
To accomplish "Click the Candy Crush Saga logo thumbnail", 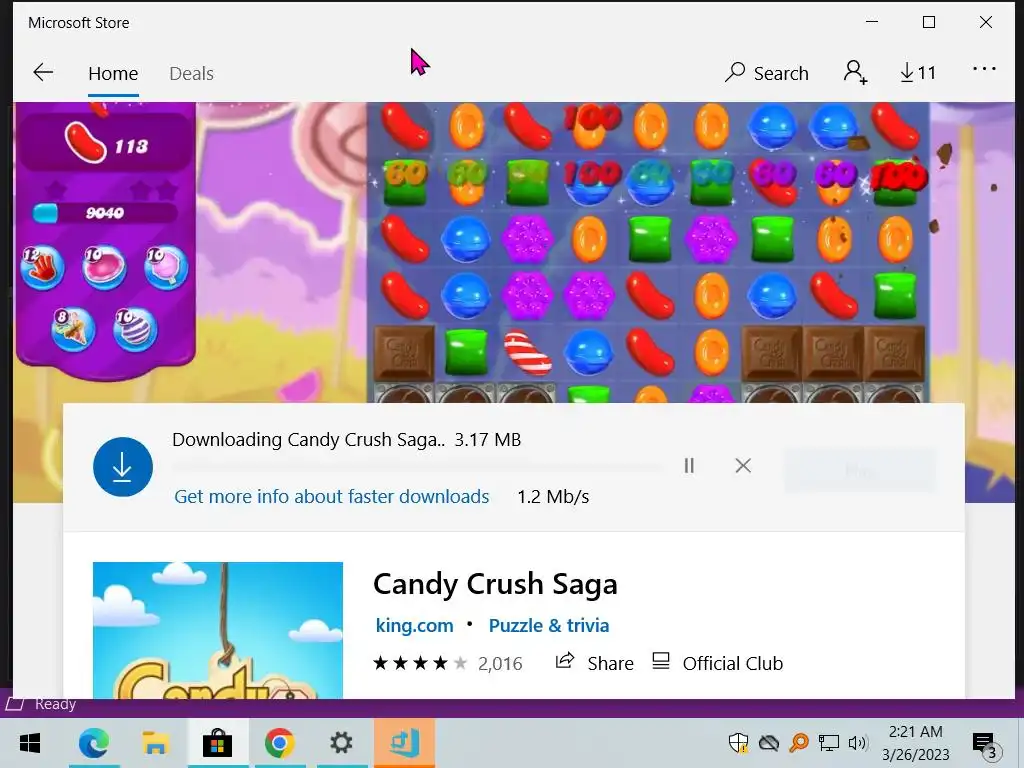I will point(217,630).
